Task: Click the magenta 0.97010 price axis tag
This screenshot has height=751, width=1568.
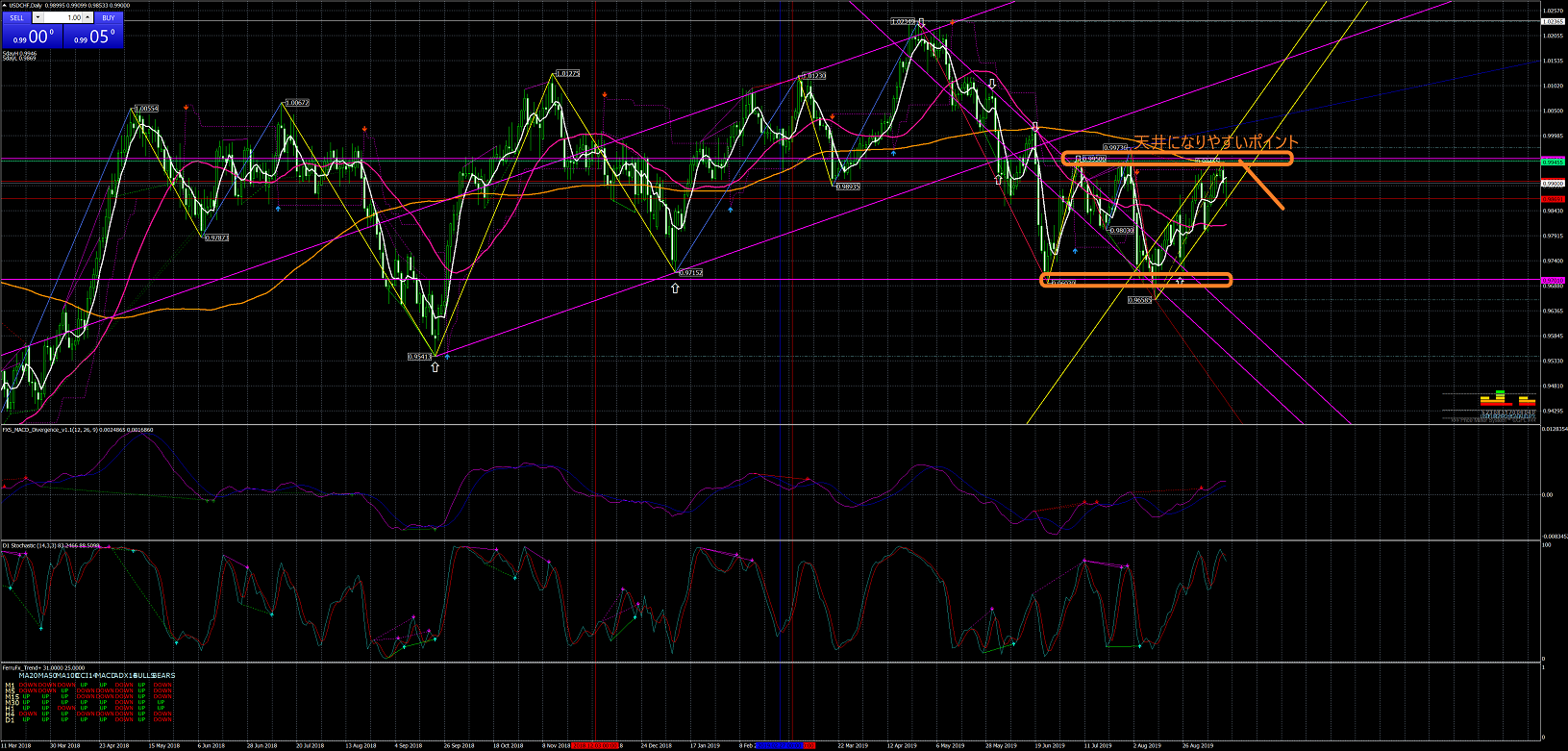Action: (1553, 281)
